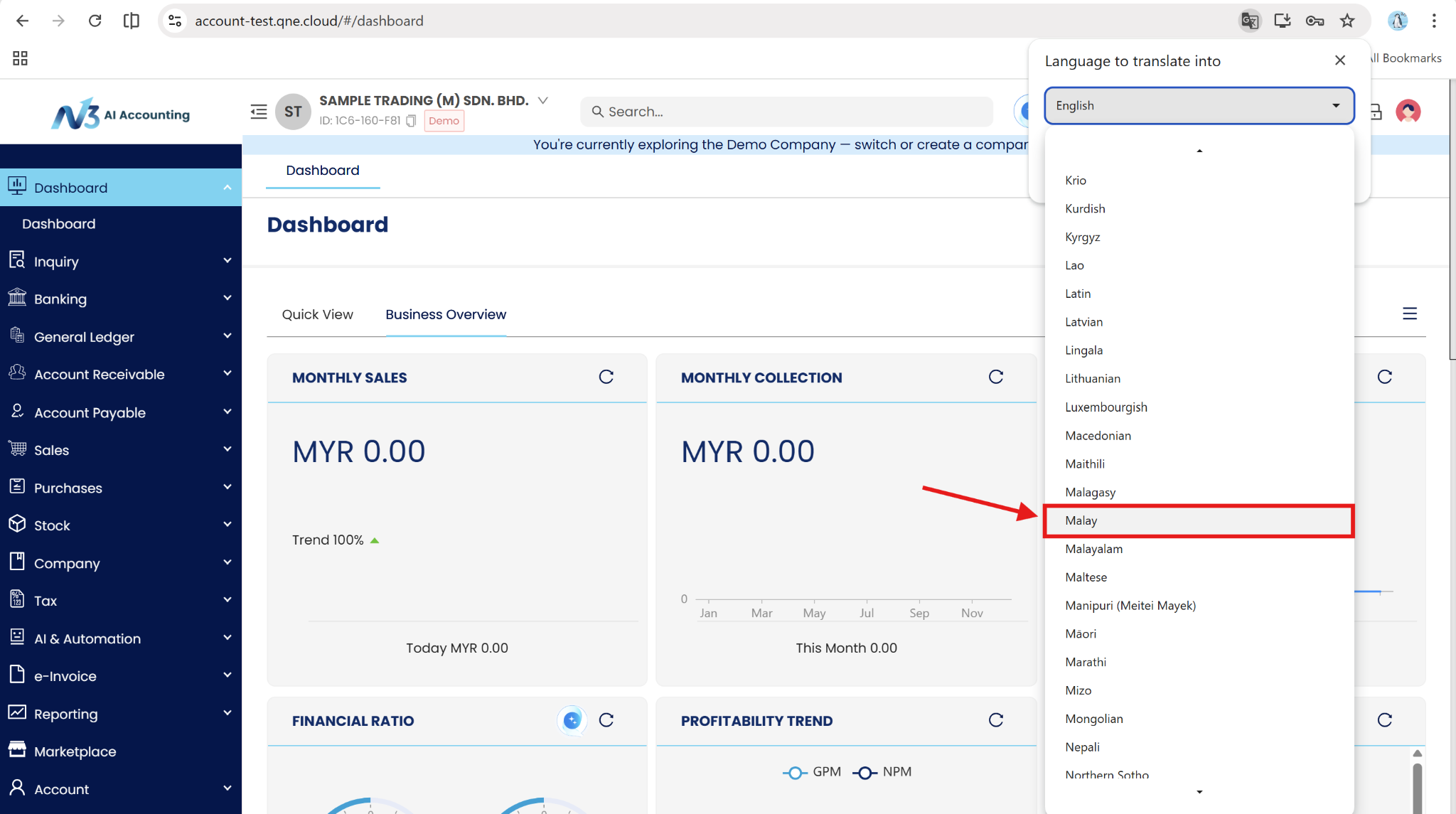The image size is (1456, 814).
Task: Open the English language dropdown
Action: 1199,105
